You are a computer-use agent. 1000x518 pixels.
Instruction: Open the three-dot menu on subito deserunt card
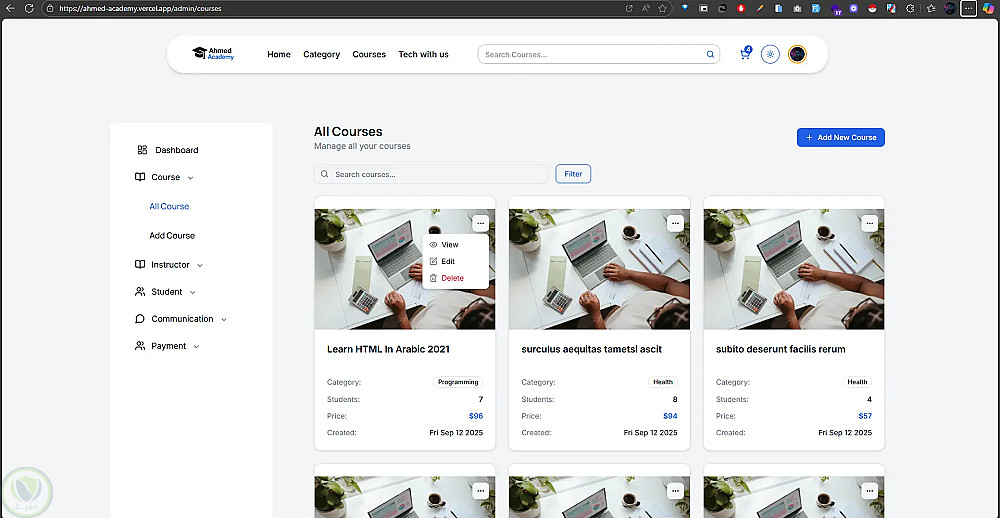869,223
